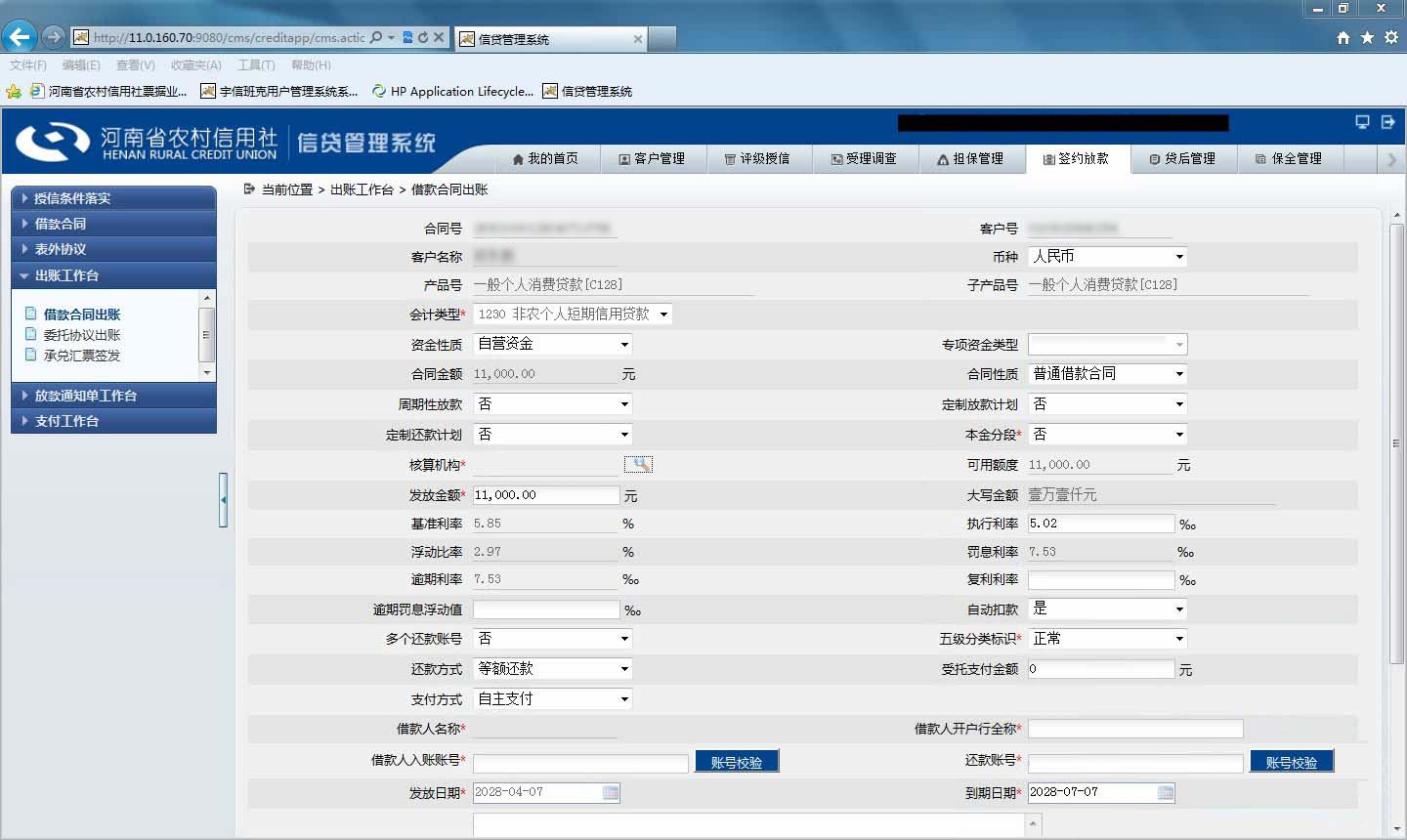
Task: Open the 核算机构 lookup magnifier
Action: click(638, 464)
